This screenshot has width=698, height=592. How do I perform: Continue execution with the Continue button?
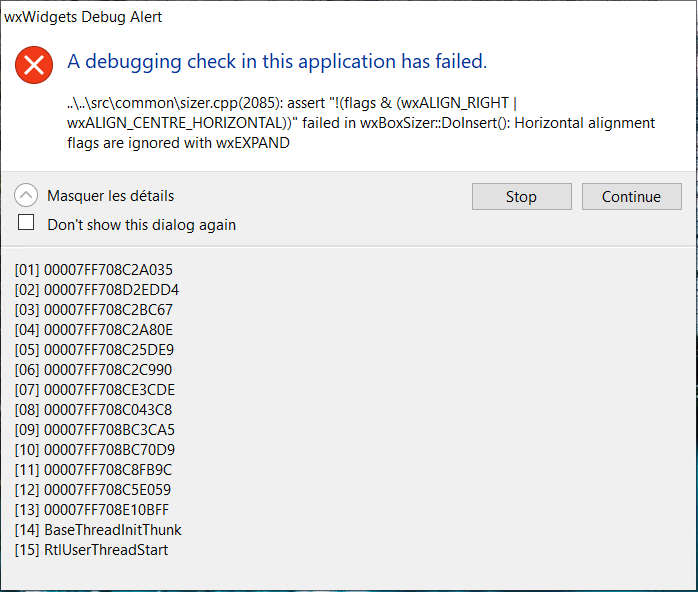632,196
